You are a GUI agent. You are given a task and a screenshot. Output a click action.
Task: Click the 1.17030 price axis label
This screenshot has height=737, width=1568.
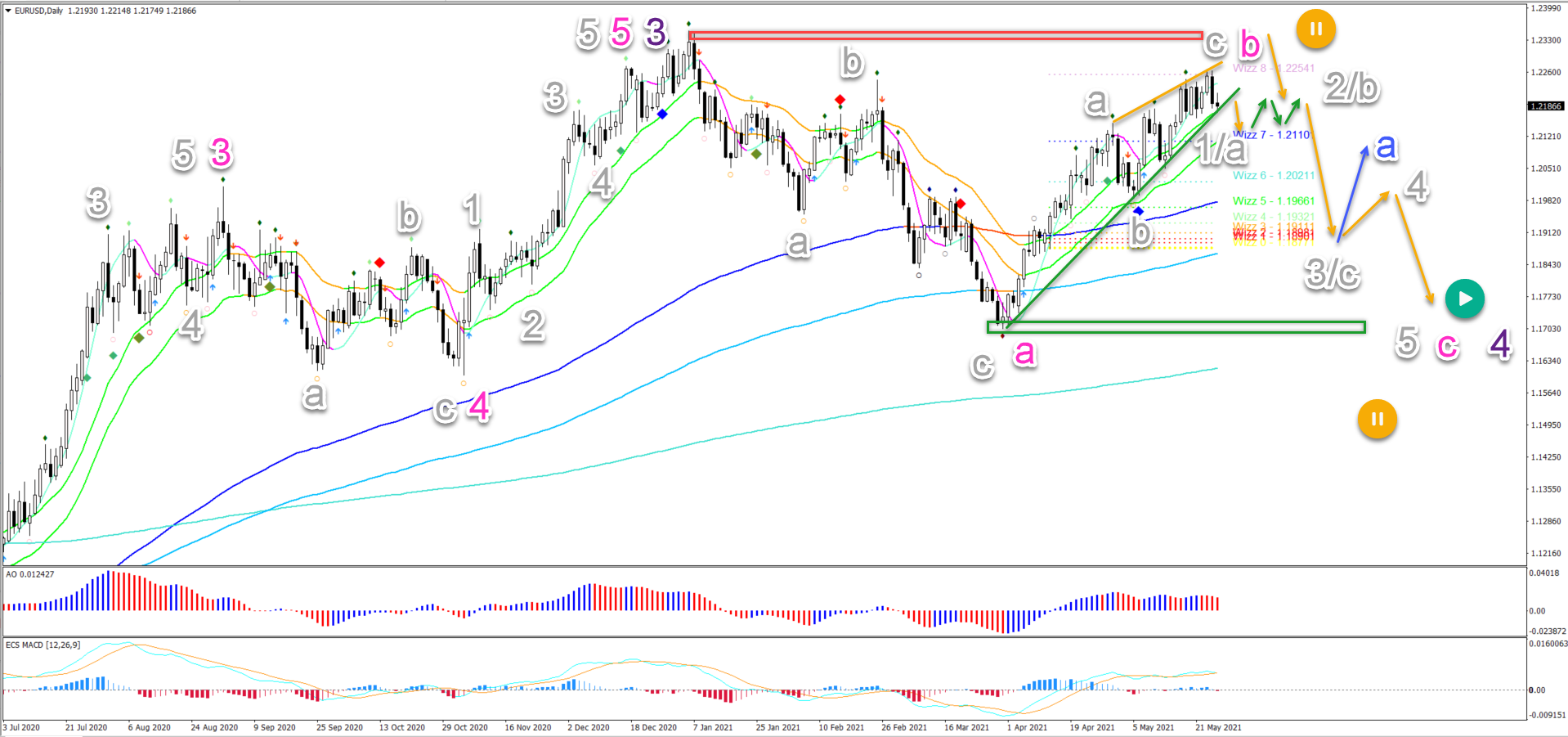(x=1546, y=329)
